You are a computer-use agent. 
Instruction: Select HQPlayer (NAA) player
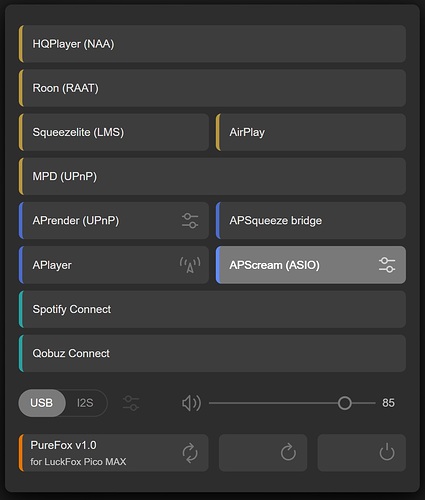212,44
